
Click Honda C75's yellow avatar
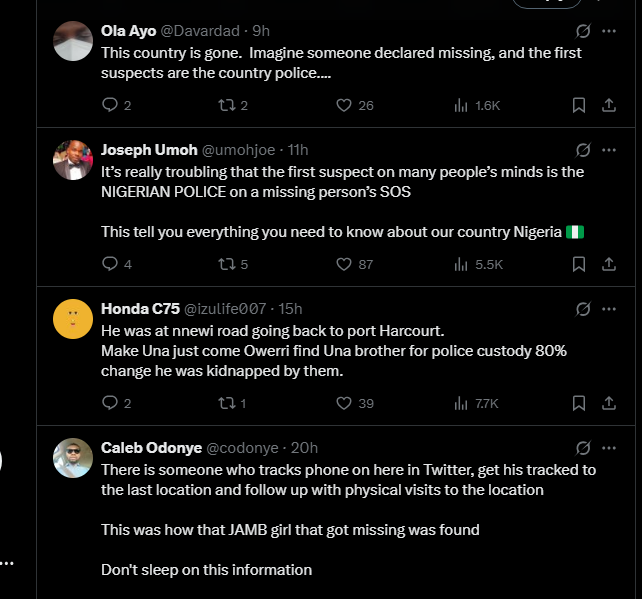click(73, 318)
